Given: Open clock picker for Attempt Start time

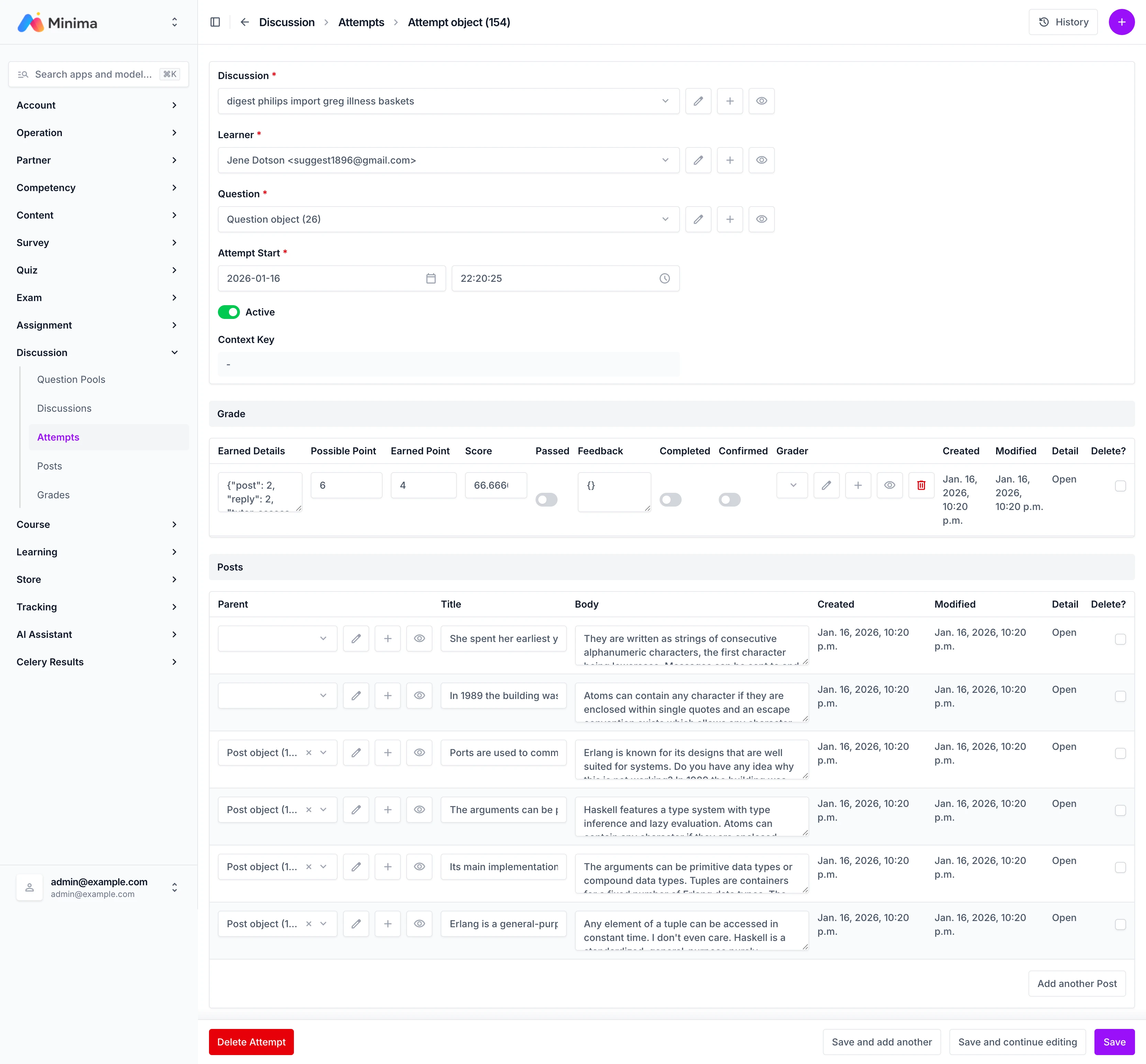Looking at the screenshot, I should point(664,279).
